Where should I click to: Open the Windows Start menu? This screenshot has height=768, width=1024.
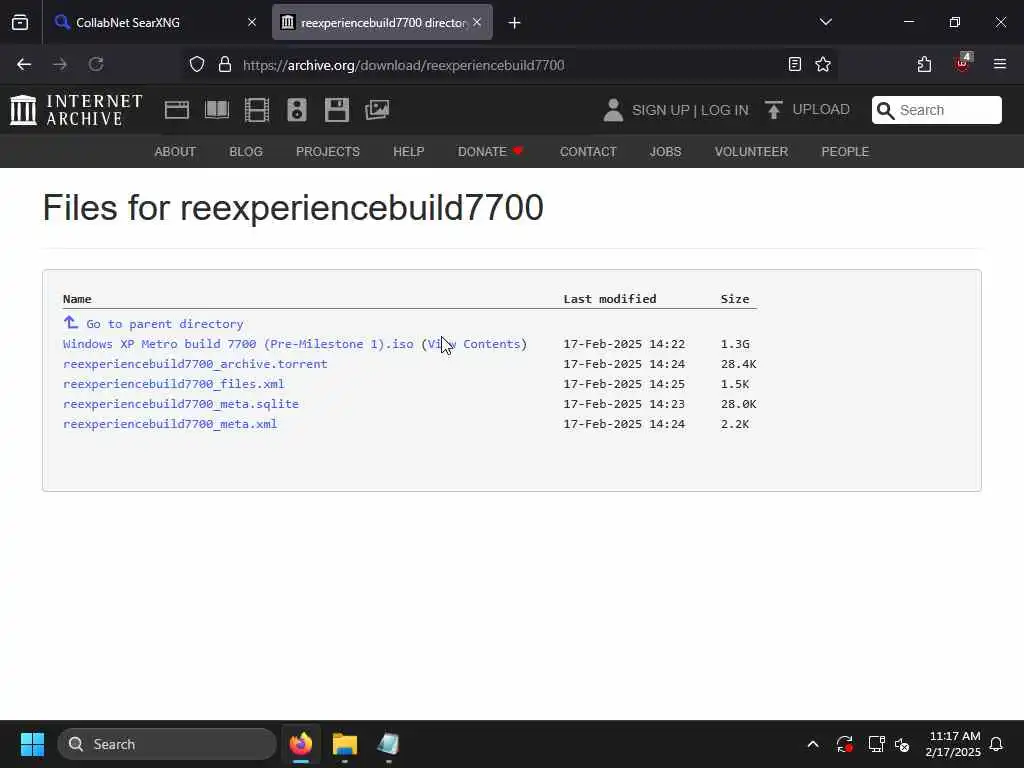(32, 744)
